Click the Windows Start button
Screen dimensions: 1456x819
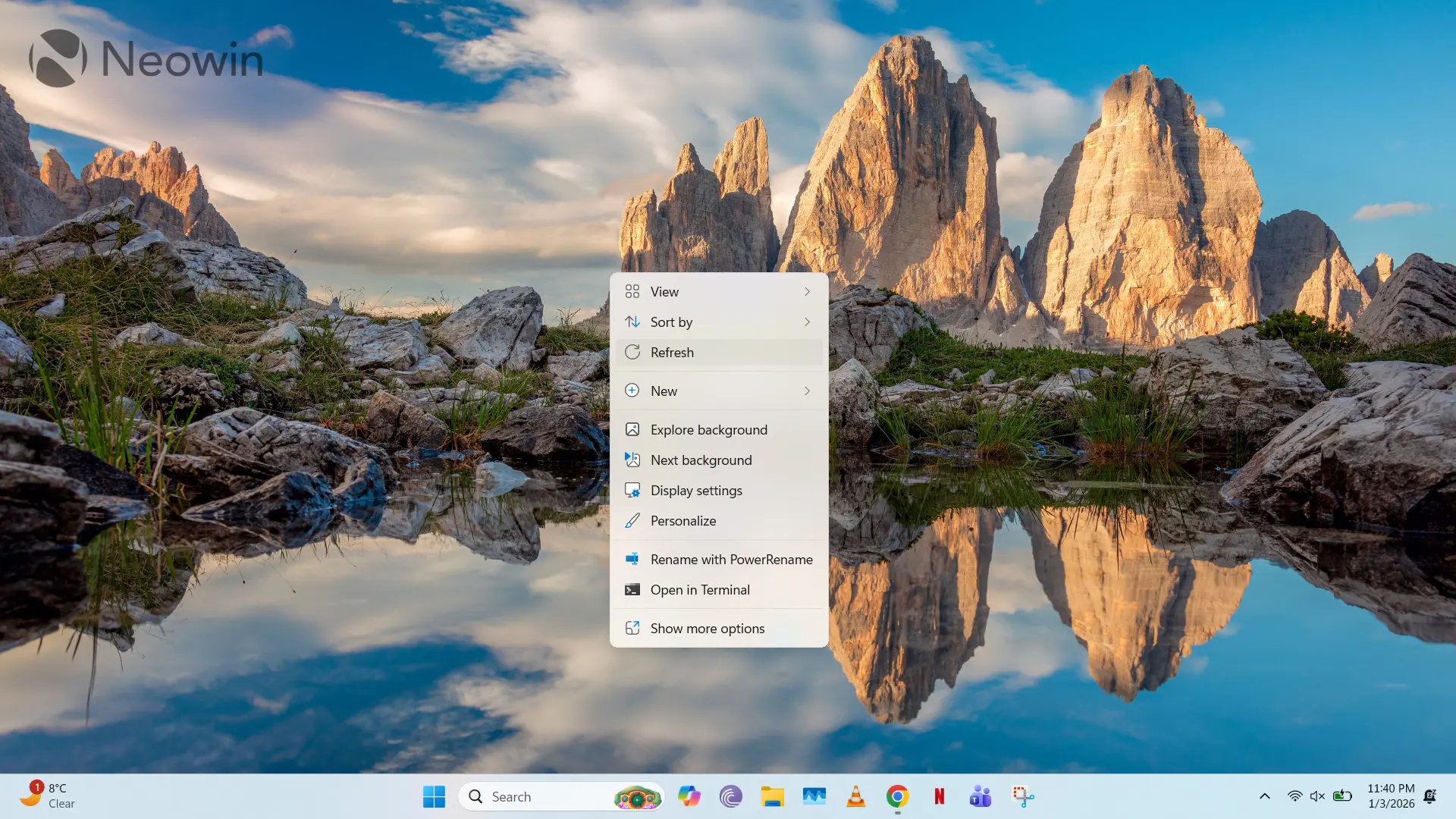pos(434,796)
